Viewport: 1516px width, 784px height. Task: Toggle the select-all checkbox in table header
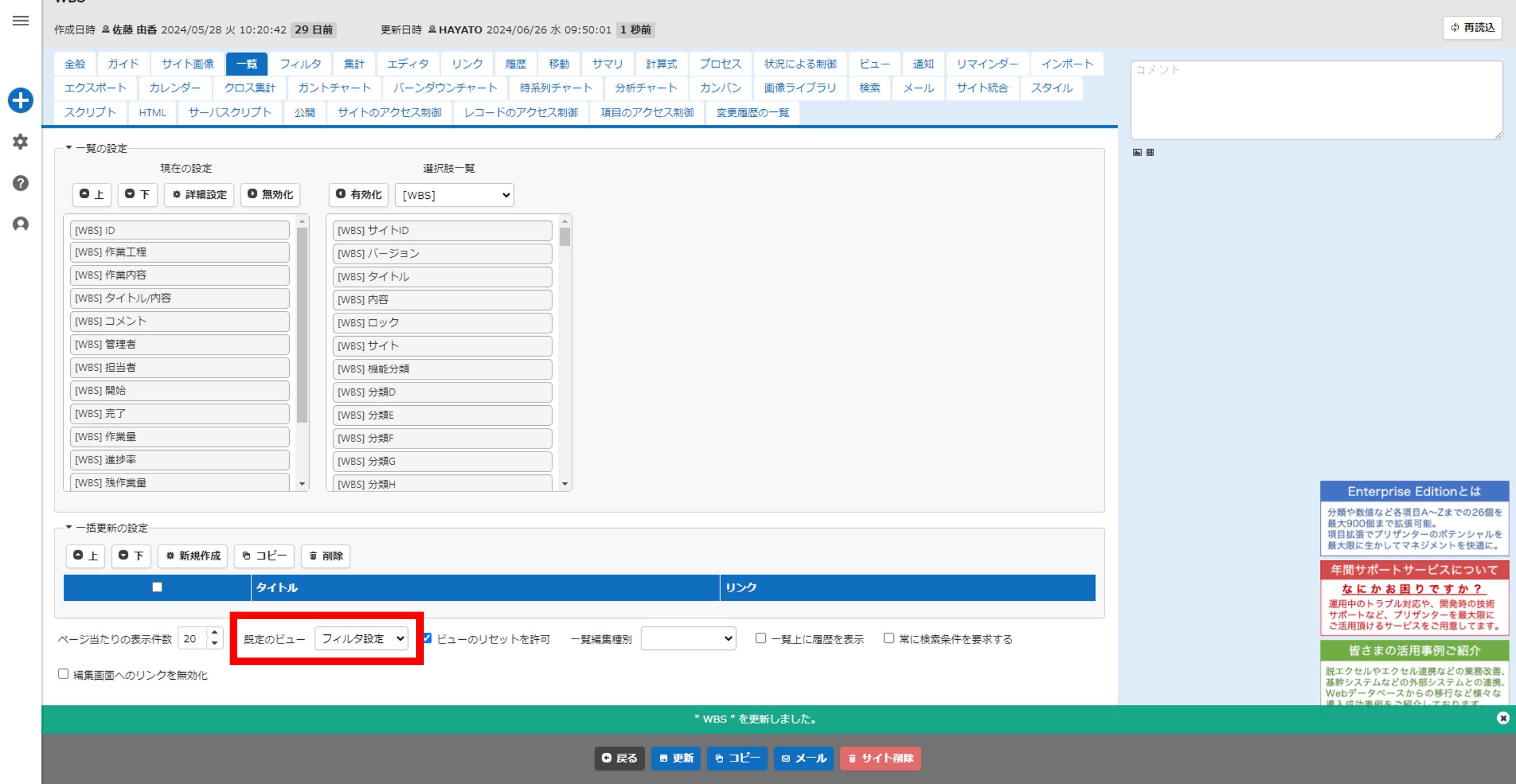[157, 587]
